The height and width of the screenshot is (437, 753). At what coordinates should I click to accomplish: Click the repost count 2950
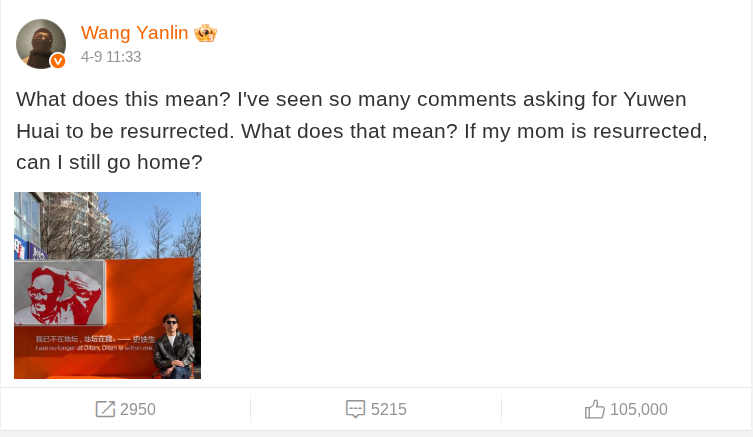tap(138, 409)
